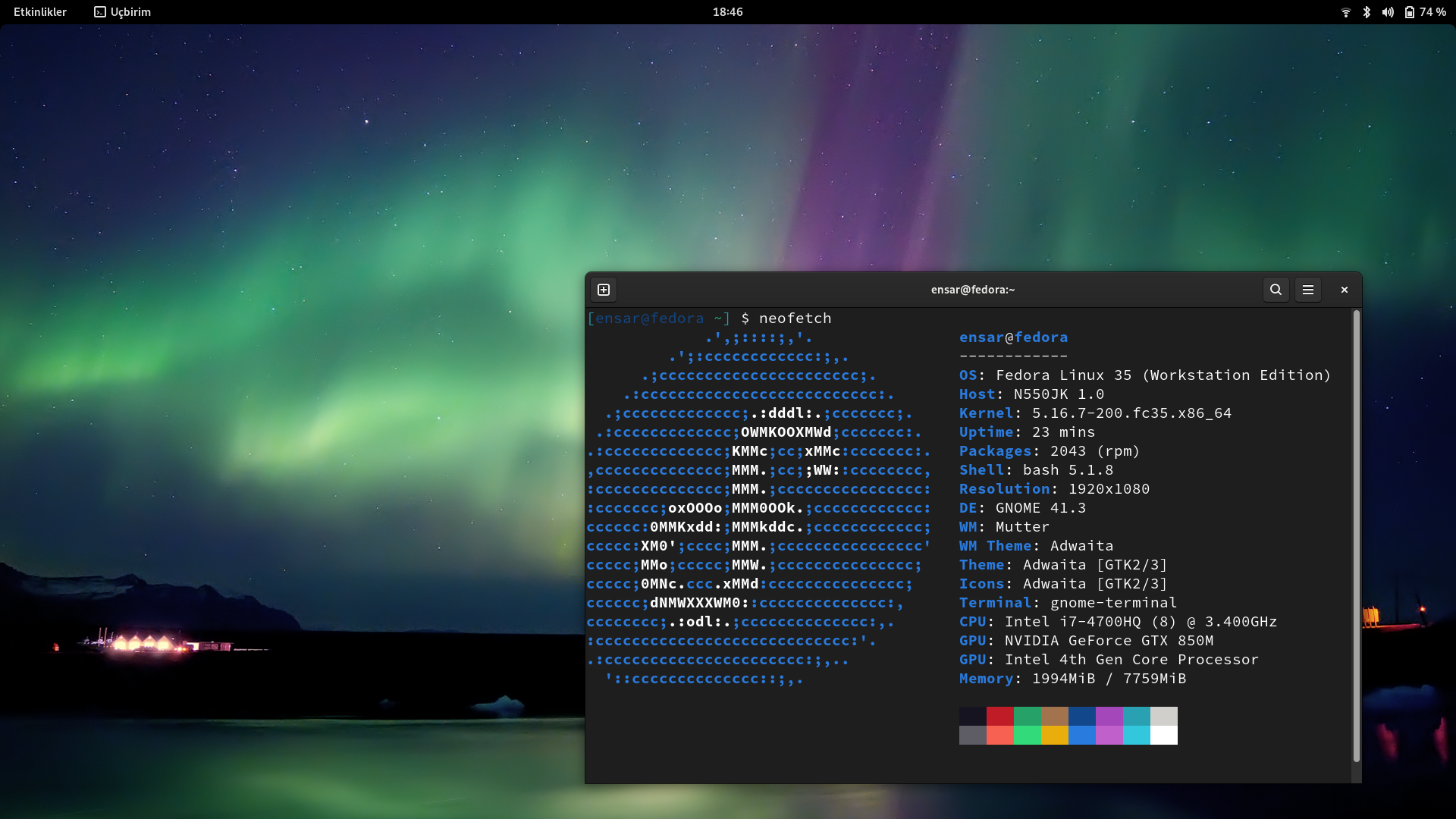Click the volume speaker icon
The height and width of the screenshot is (819, 1456).
pyautogui.click(x=1388, y=12)
